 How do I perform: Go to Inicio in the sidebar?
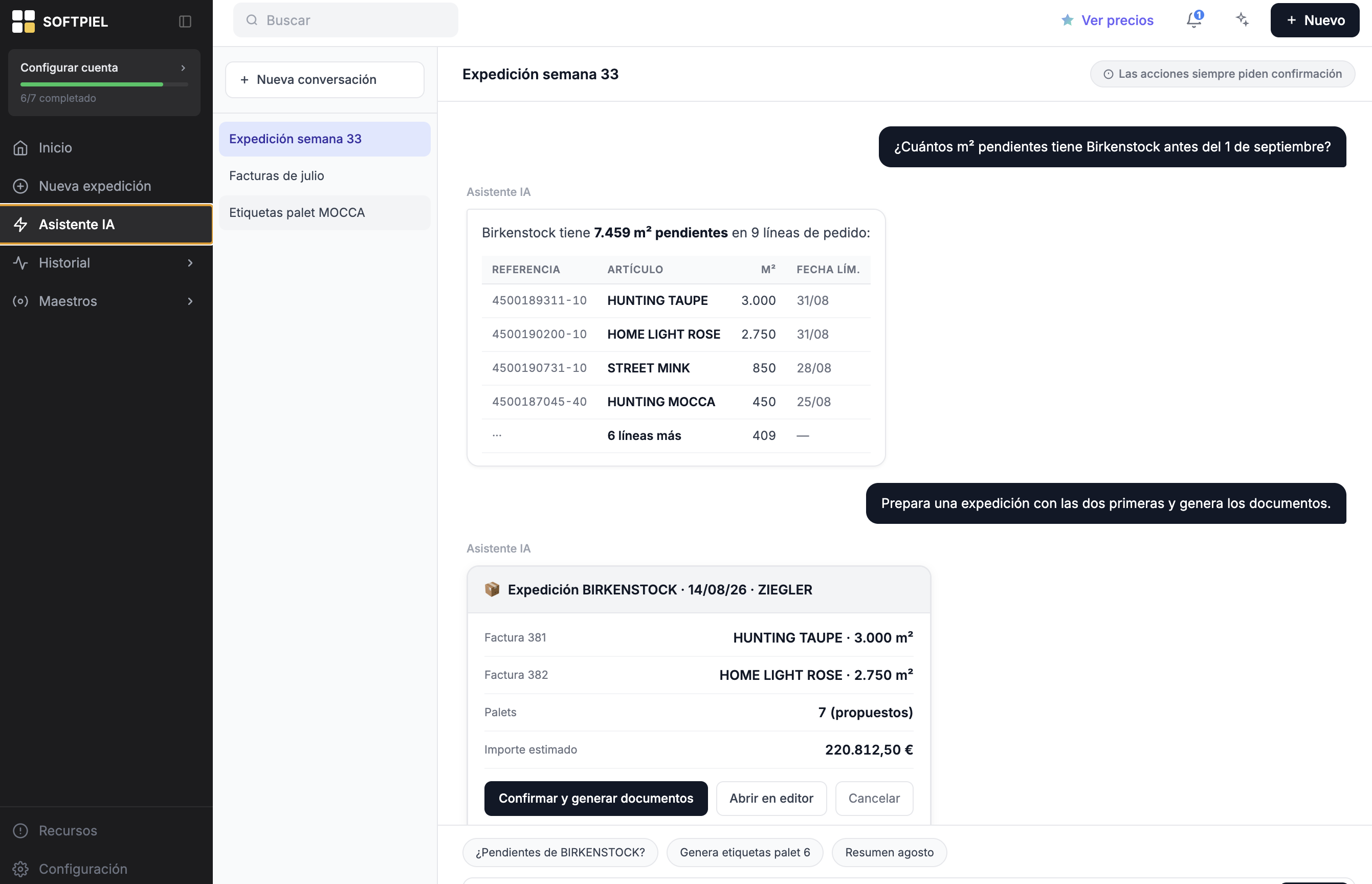106,147
